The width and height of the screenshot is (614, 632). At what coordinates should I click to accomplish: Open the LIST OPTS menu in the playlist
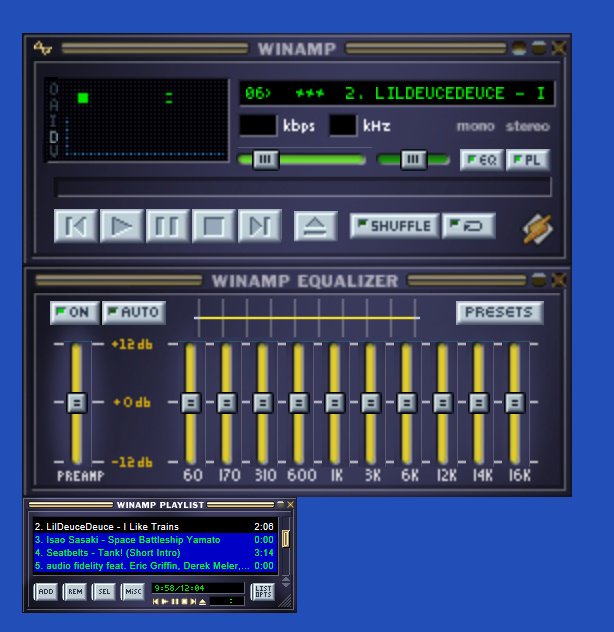(263, 591)
